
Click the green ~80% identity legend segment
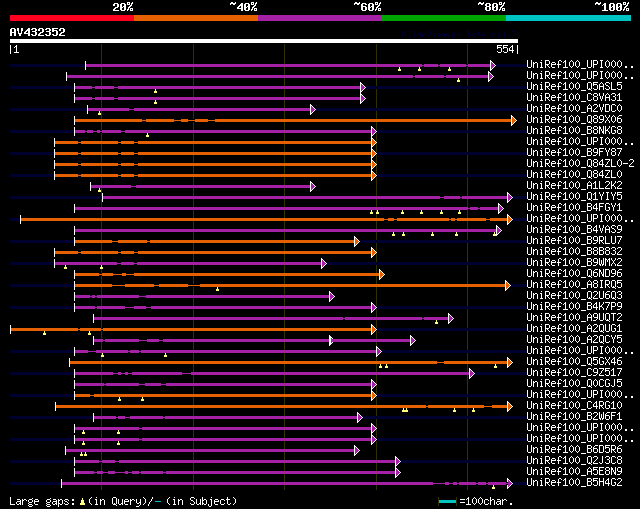(444, 18)
